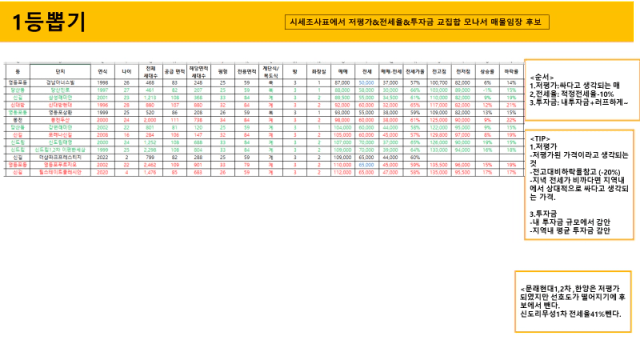Click the '매매' column header
Image resolution: width=640 pixels, height=360 pixels.
pyautogui.click(x=343, y=71)
